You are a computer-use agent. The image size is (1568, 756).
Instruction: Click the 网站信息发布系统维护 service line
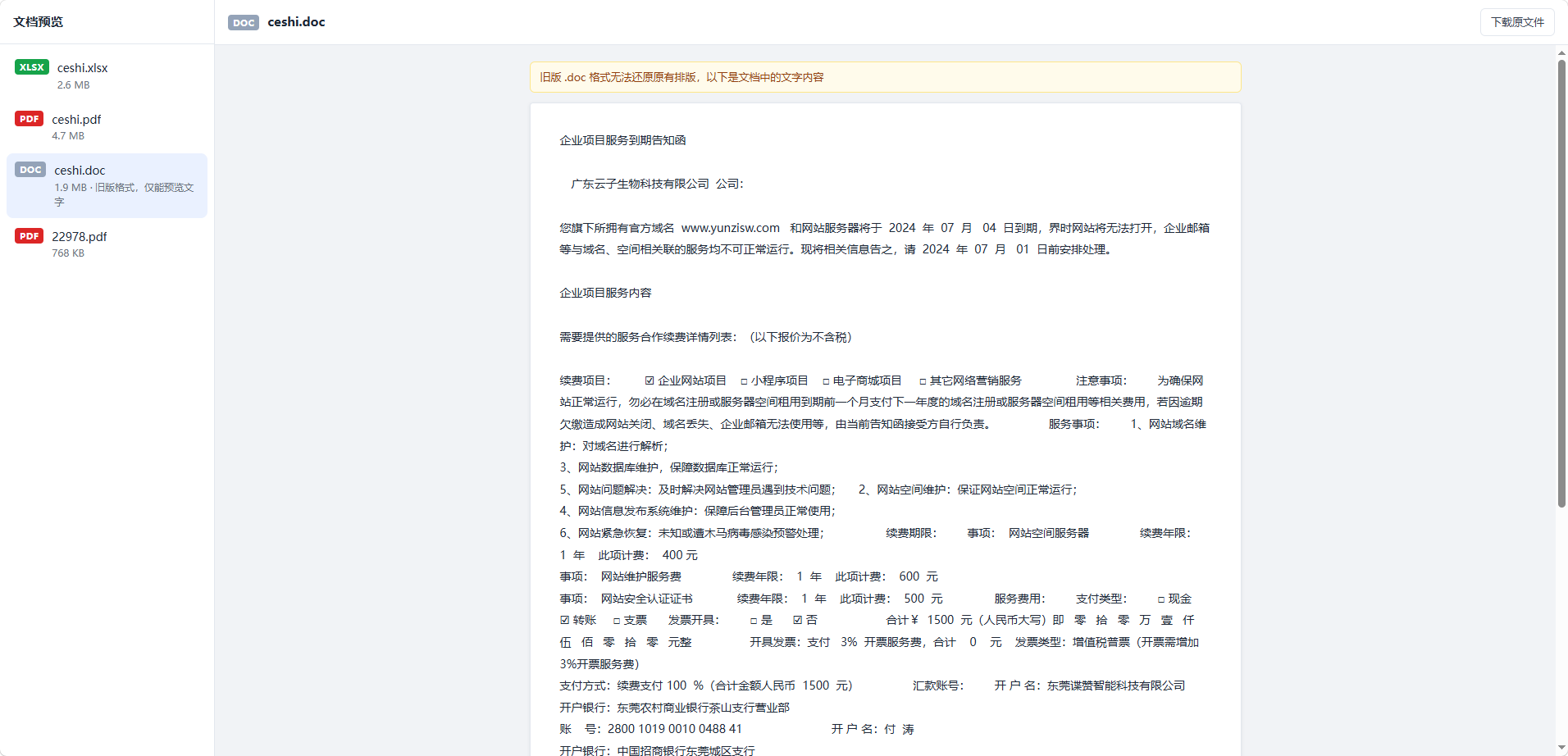(x=698, y=511)
